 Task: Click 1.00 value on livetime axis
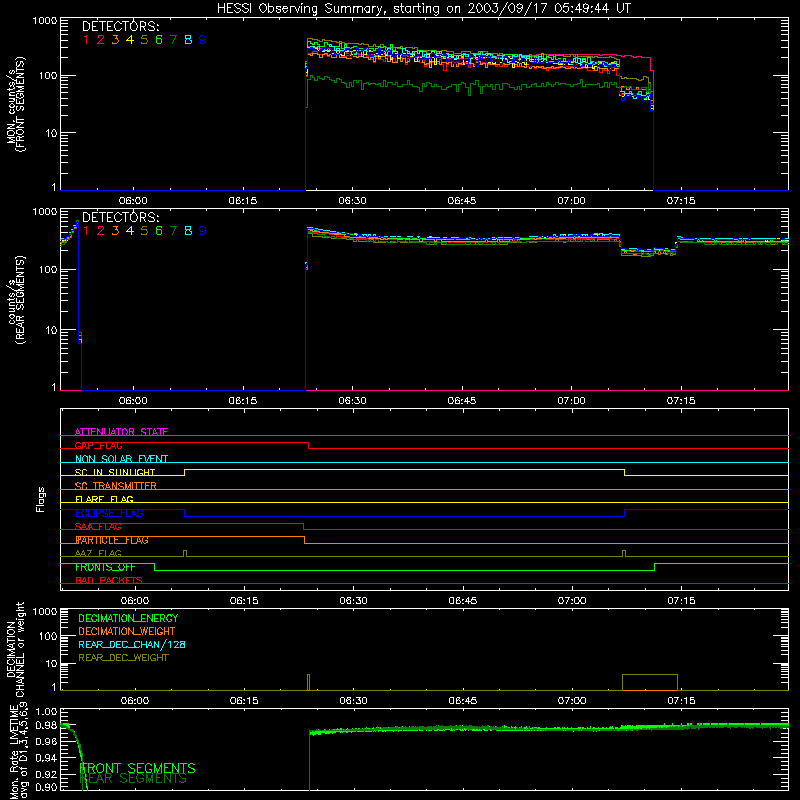46,712
